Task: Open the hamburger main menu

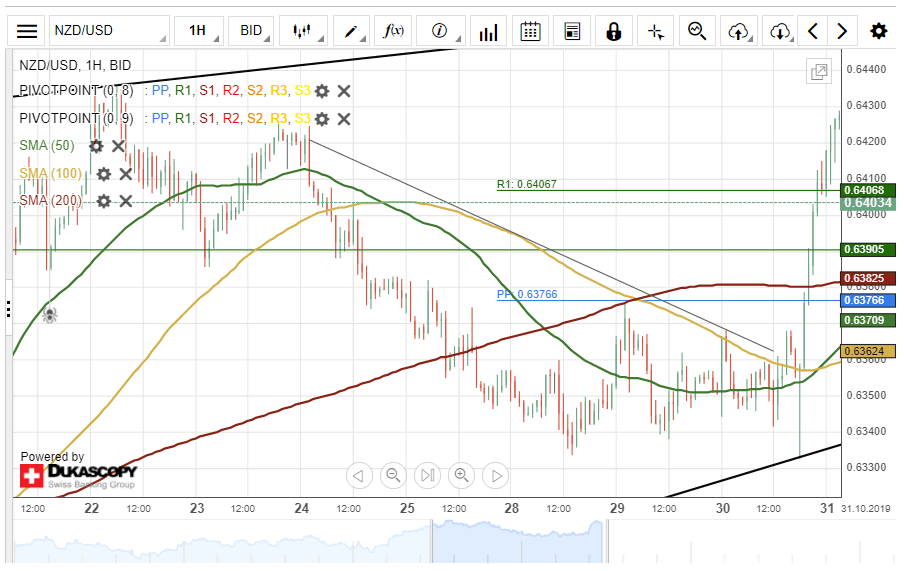Action: click(x=28, y=31)
